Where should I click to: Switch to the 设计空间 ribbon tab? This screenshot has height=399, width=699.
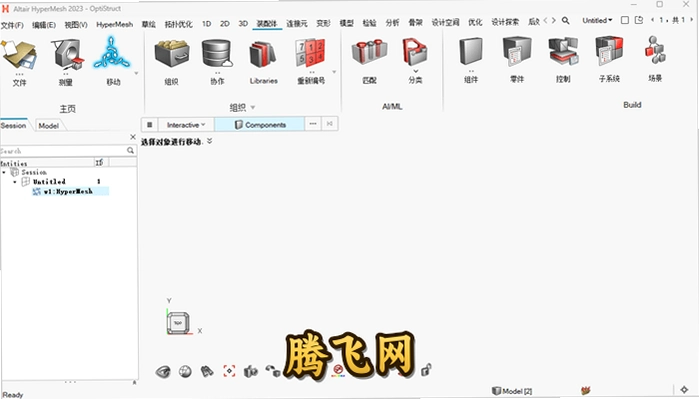point(445,22)
